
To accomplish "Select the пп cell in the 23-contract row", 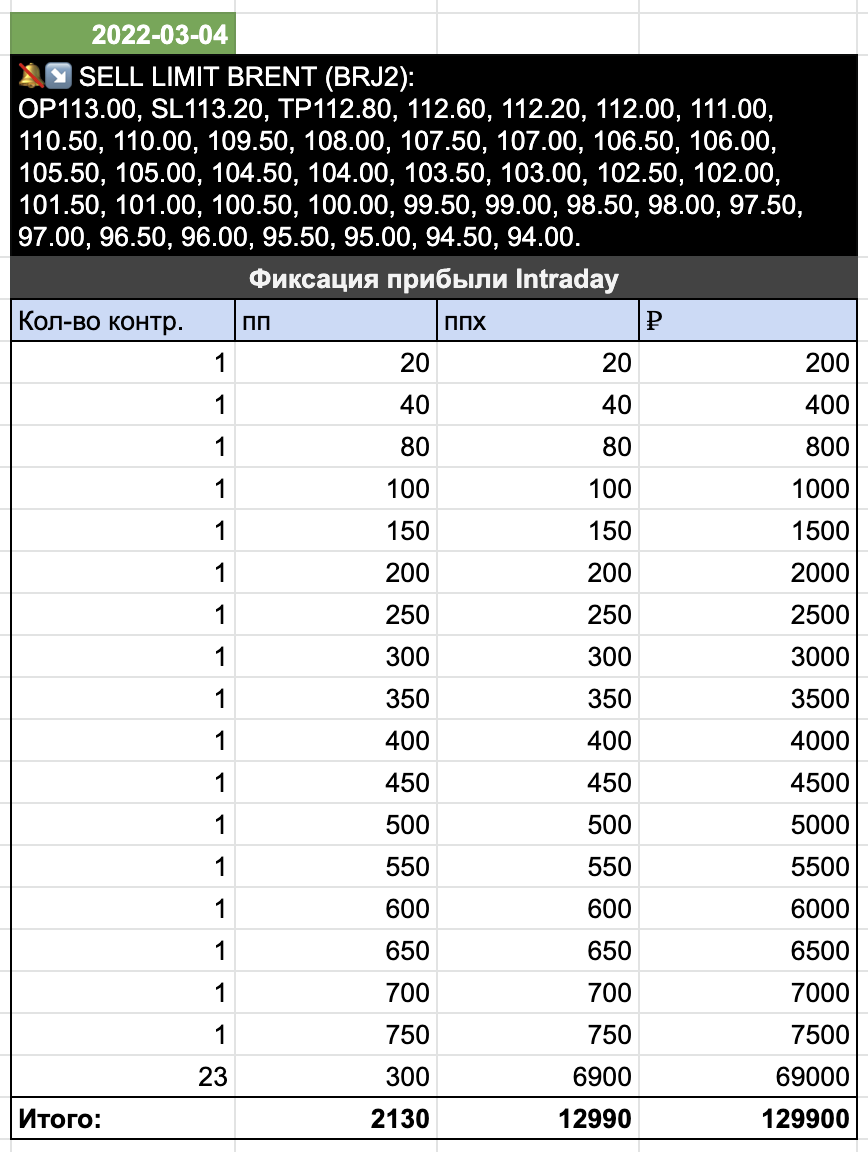I will coord(336,1076).
